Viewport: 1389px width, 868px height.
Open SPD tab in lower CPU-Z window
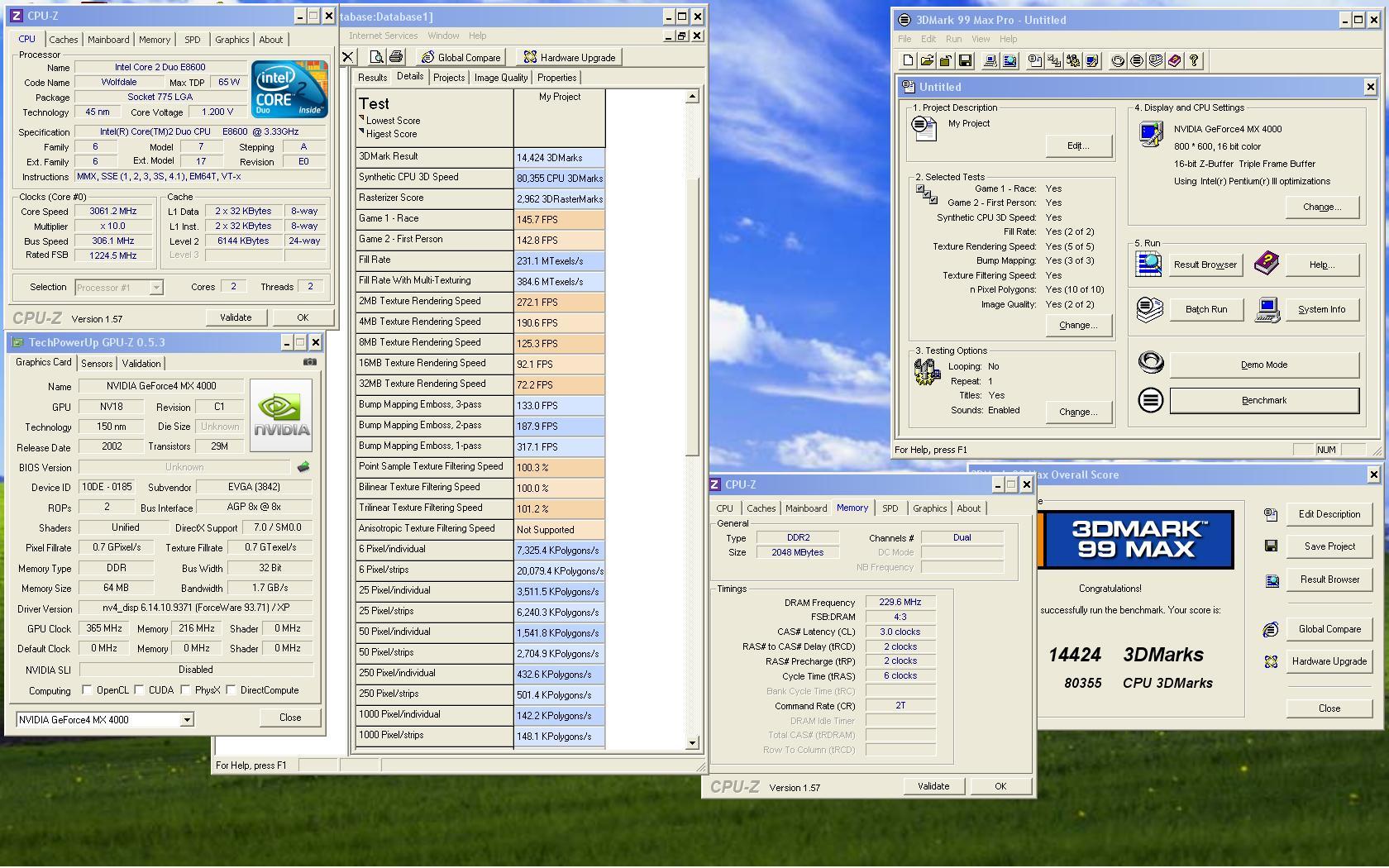(890, 508)
